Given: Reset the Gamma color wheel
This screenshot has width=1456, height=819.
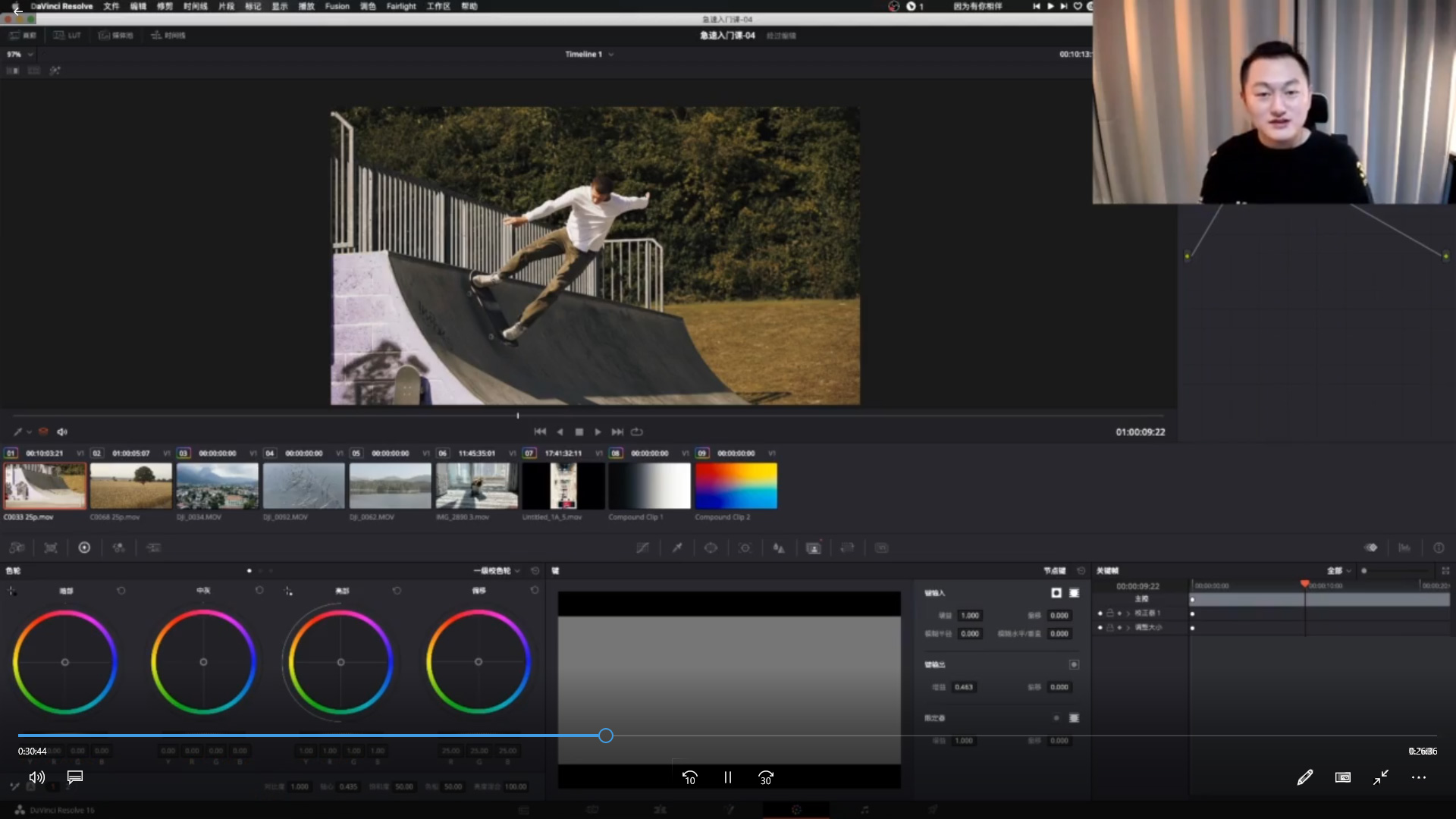Looking at the screenshot, I should (x=259, y=590).
